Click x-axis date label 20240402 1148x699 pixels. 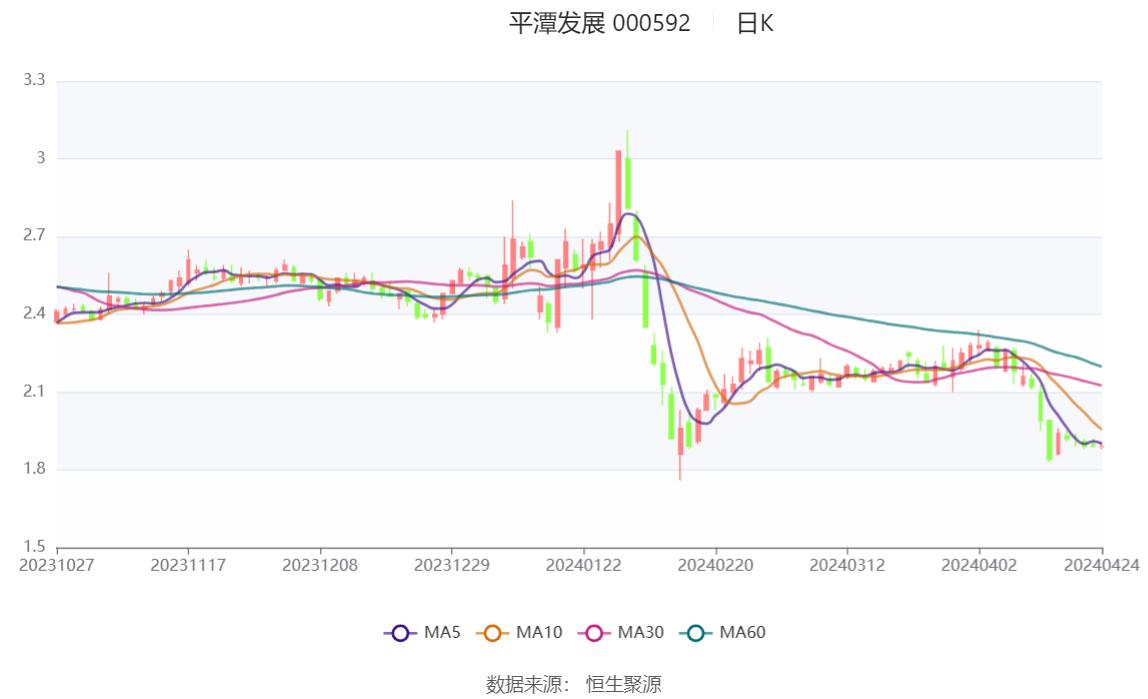979,565
